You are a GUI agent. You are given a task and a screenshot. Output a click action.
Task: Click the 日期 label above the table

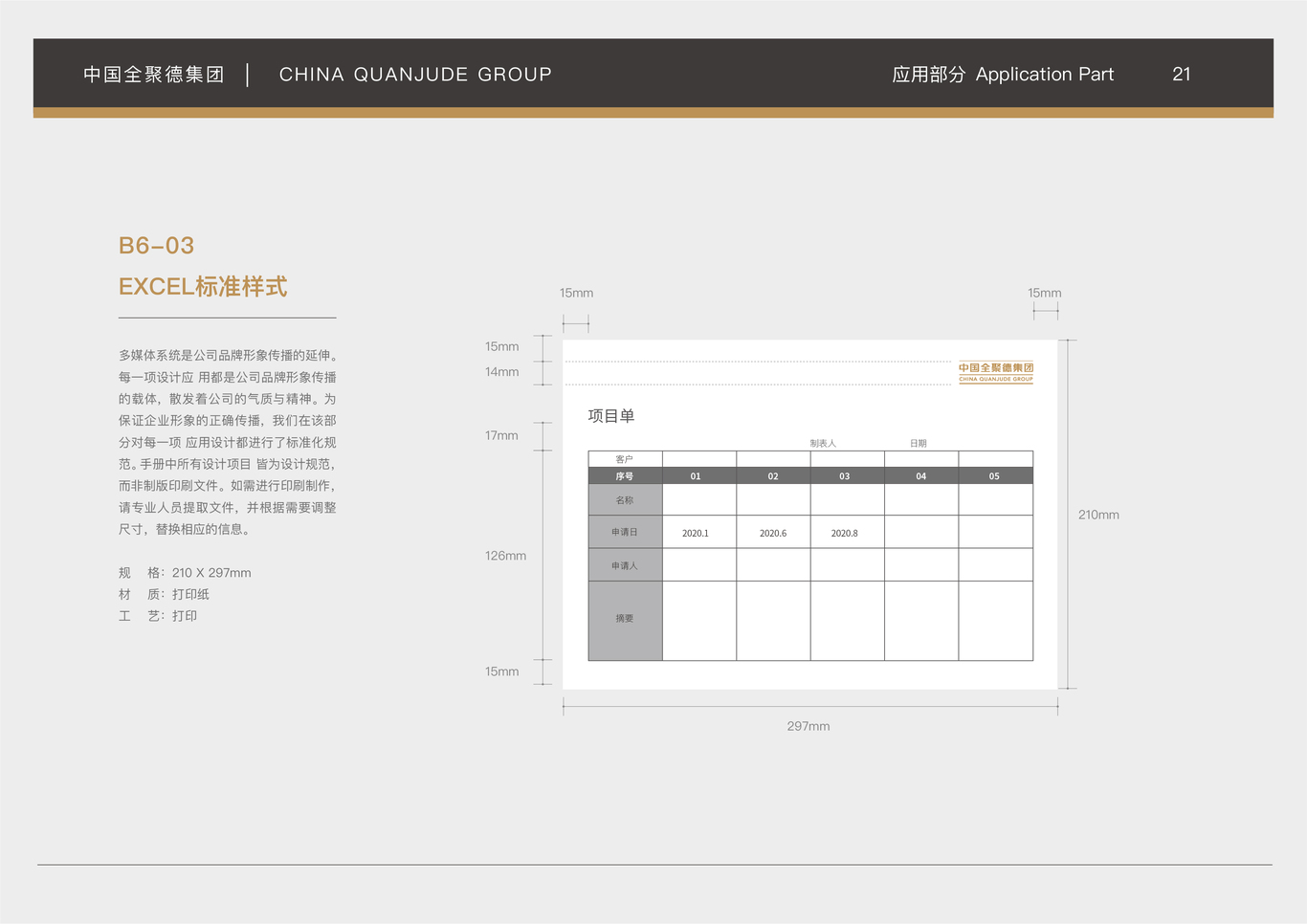coord(919,444)
